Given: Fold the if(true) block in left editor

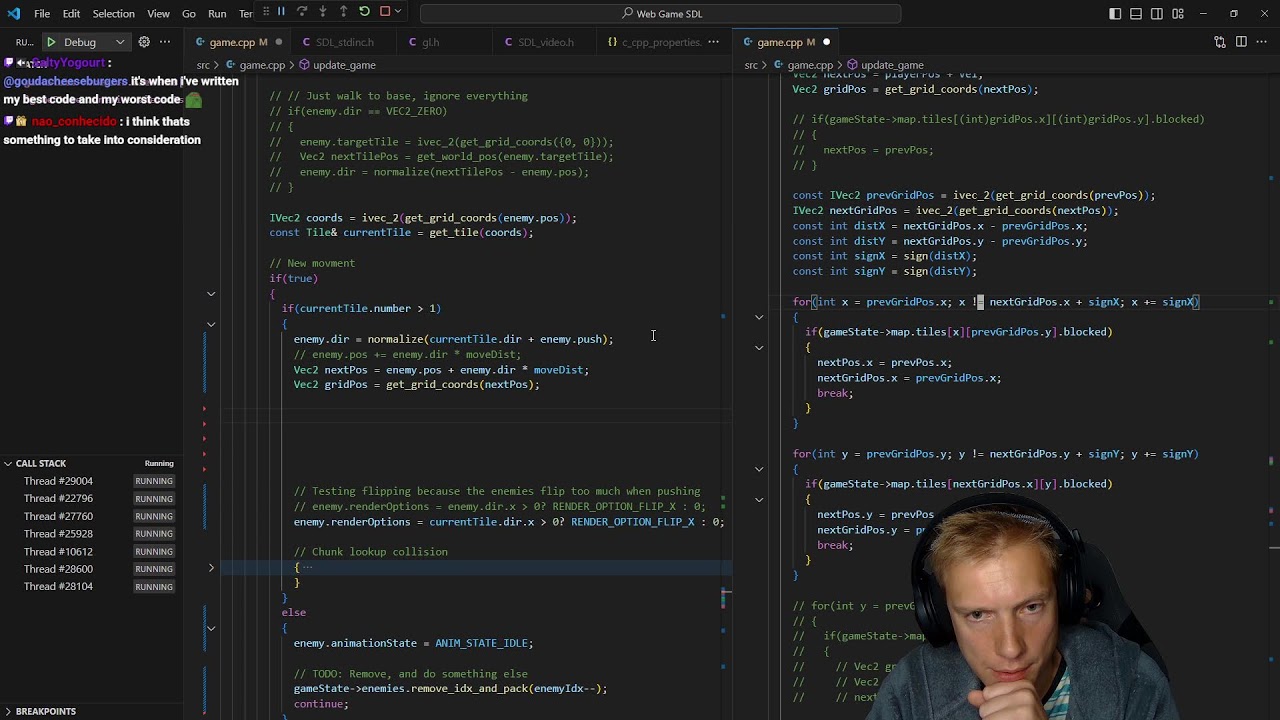Looking at the screenshot, I should [211, 294].
